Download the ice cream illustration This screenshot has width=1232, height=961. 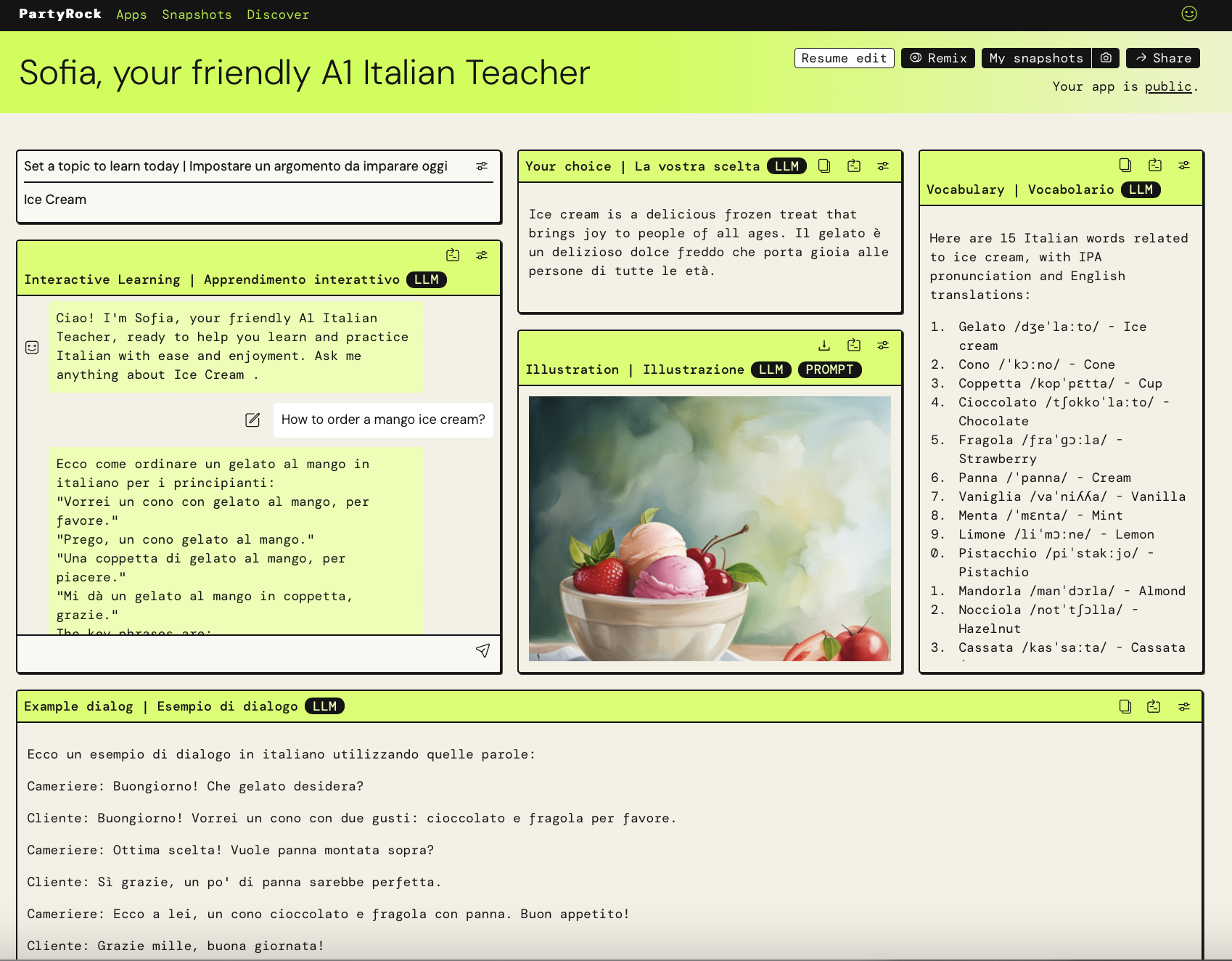pos(824,345)
